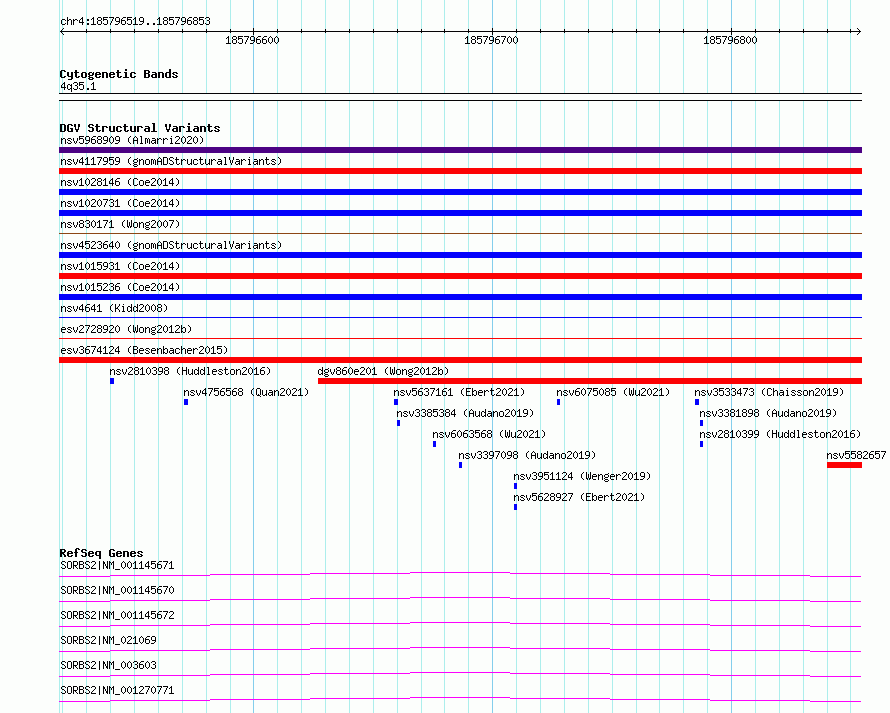
Task: Open the SORBS2|NM_001145670 transcript label
Action: 117,590
